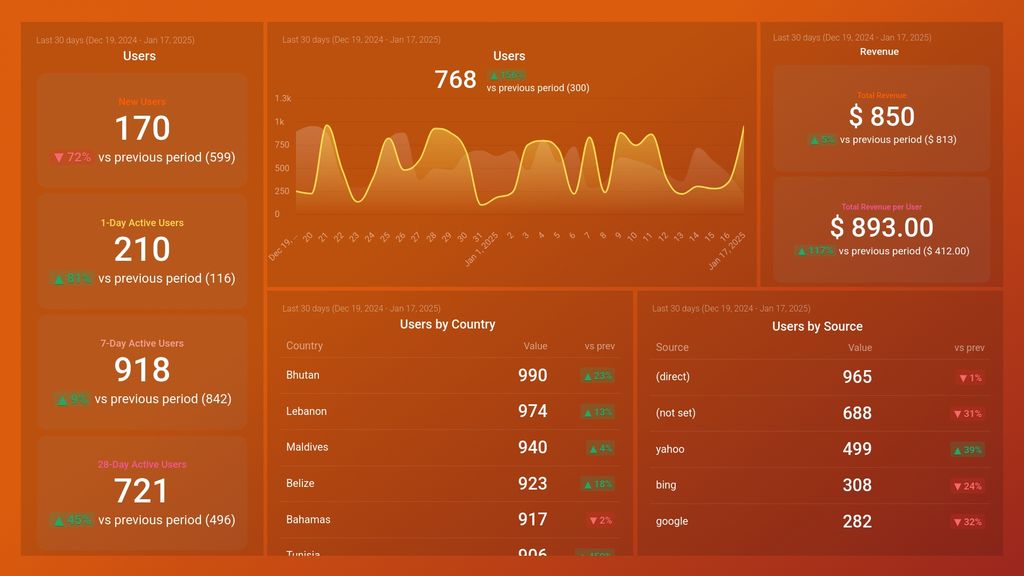Click google's value 282
The width and height of the screenshot is (1024, 576).
pyautogui.click(x=857, y=522)
